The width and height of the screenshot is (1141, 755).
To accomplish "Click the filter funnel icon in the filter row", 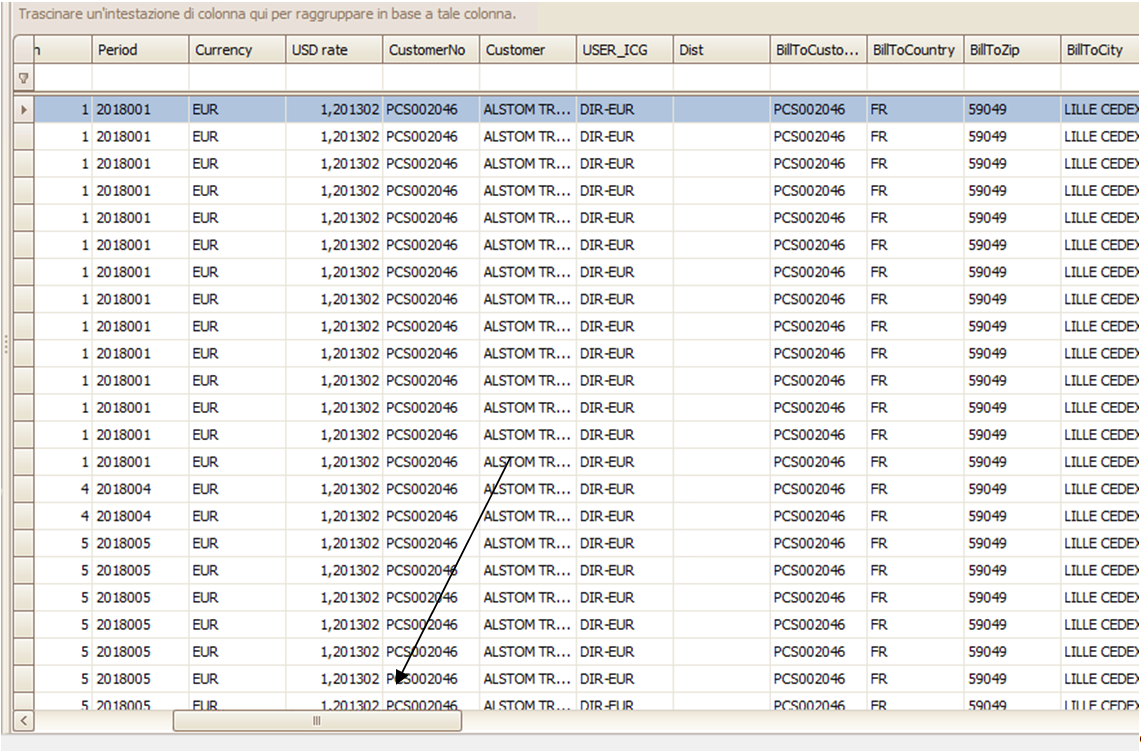I will tap(23, 77).
